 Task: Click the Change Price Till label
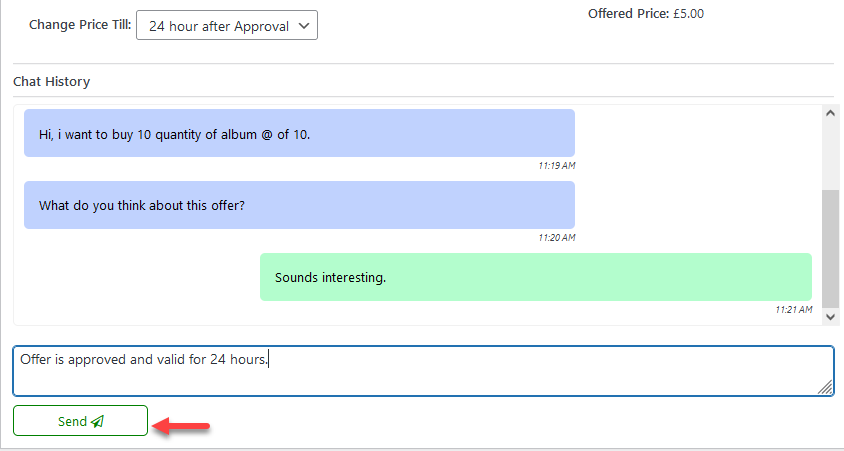79,25
